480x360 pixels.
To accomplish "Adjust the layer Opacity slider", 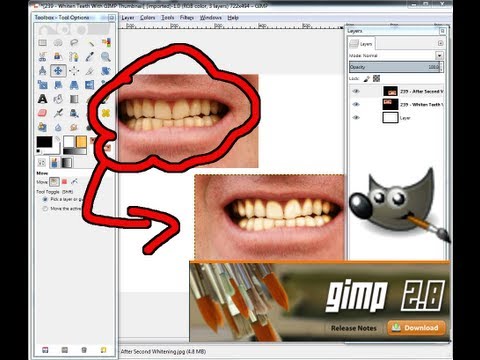I will click(x=396, y=67).
